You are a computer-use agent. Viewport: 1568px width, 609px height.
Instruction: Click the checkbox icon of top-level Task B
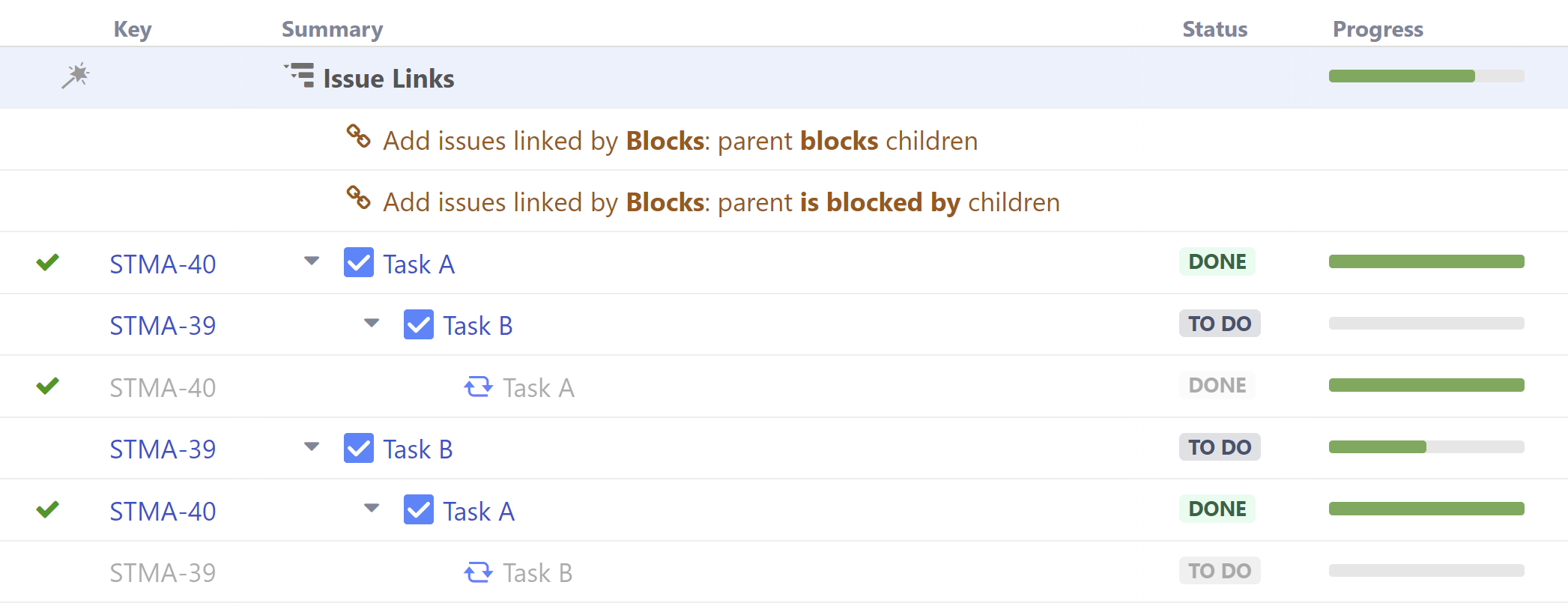click(x=358, y=448)
